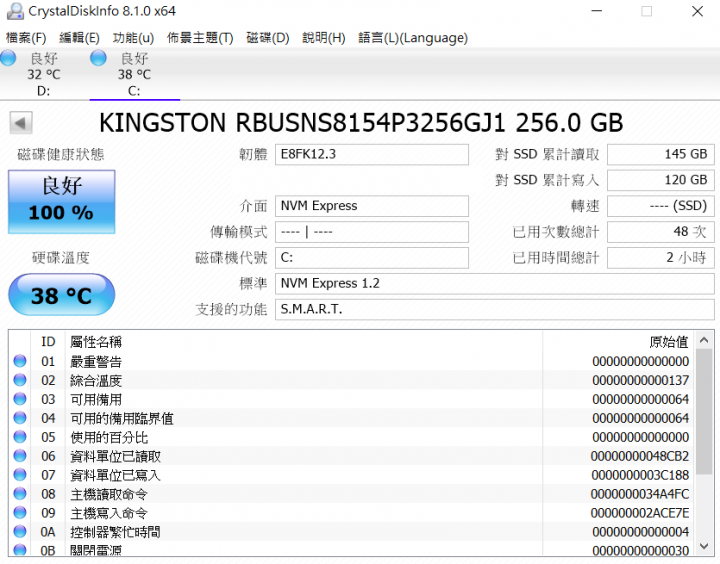
Task: Click the scroll up arrow in attribute list
Action: [704, 340]
